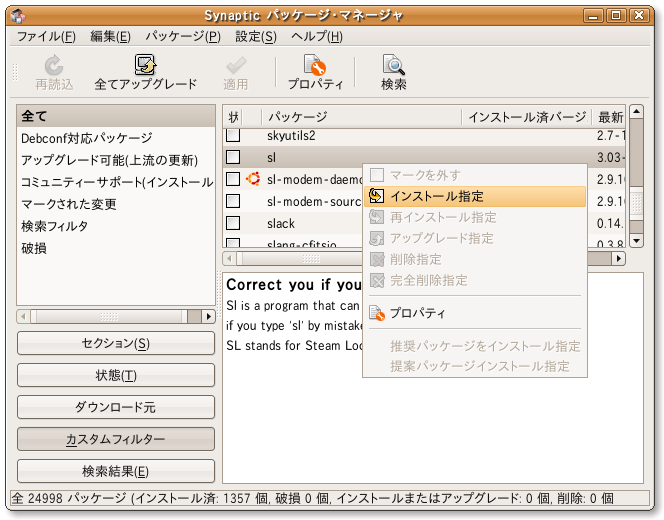Click filter list horizontal scrollbar thumb
Screen dimensions: 664x520
click(x=109, y=316)
